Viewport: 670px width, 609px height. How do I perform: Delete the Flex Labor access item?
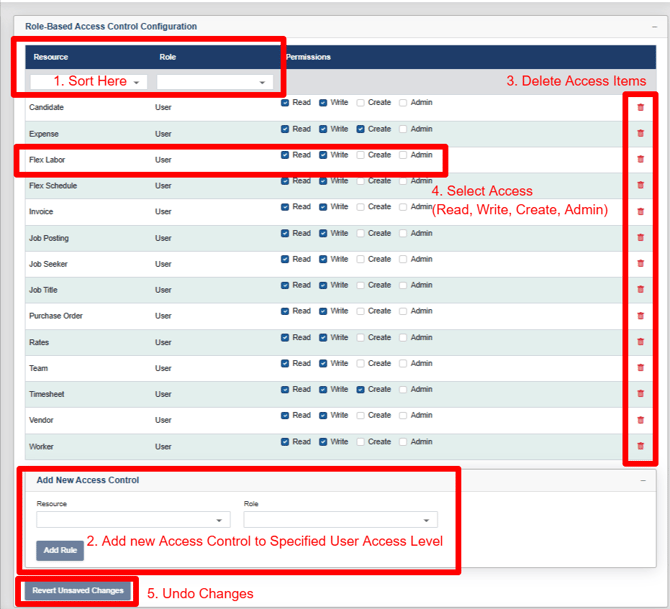tap(640, 159)
